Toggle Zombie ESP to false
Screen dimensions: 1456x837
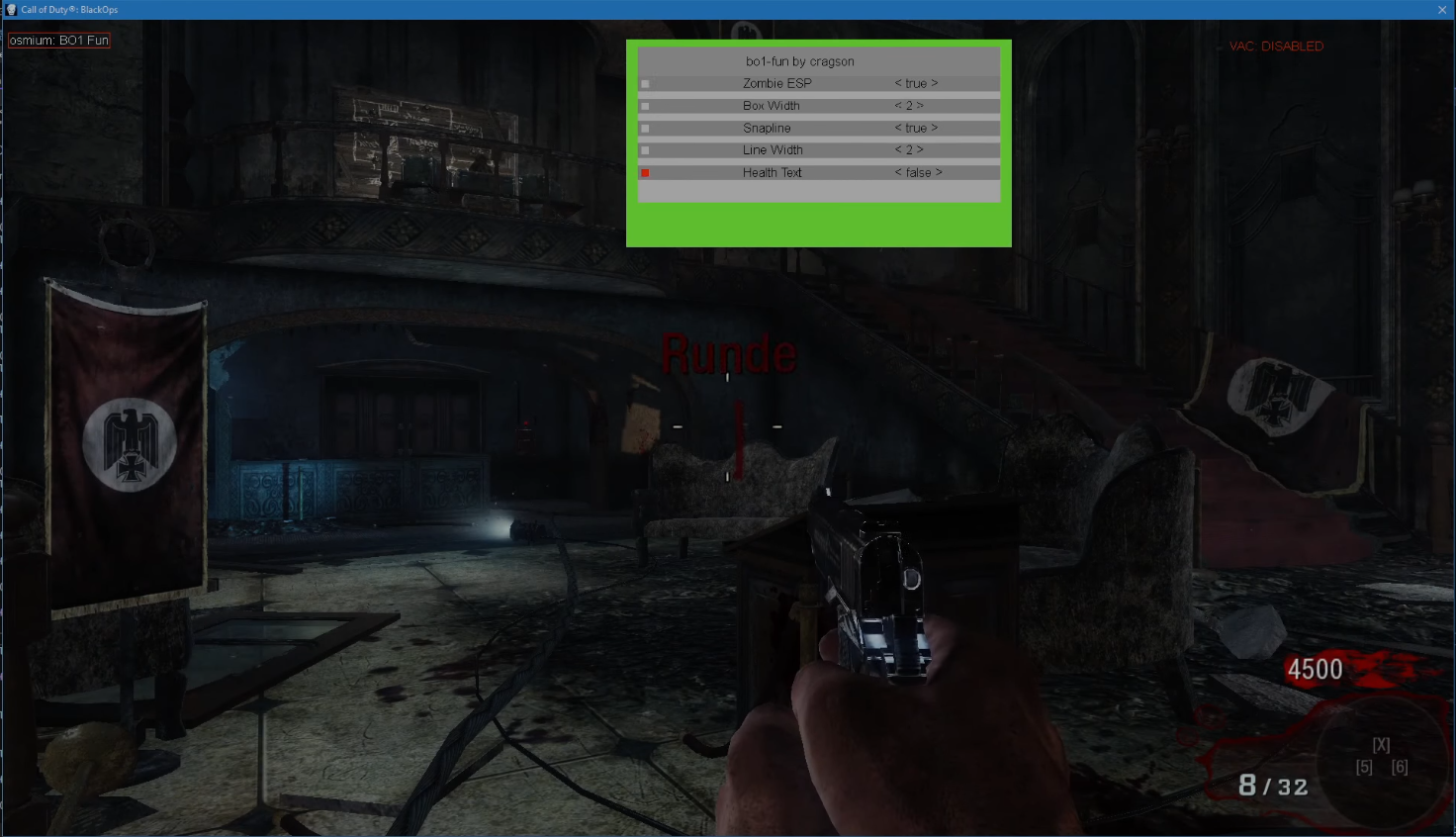915,83
